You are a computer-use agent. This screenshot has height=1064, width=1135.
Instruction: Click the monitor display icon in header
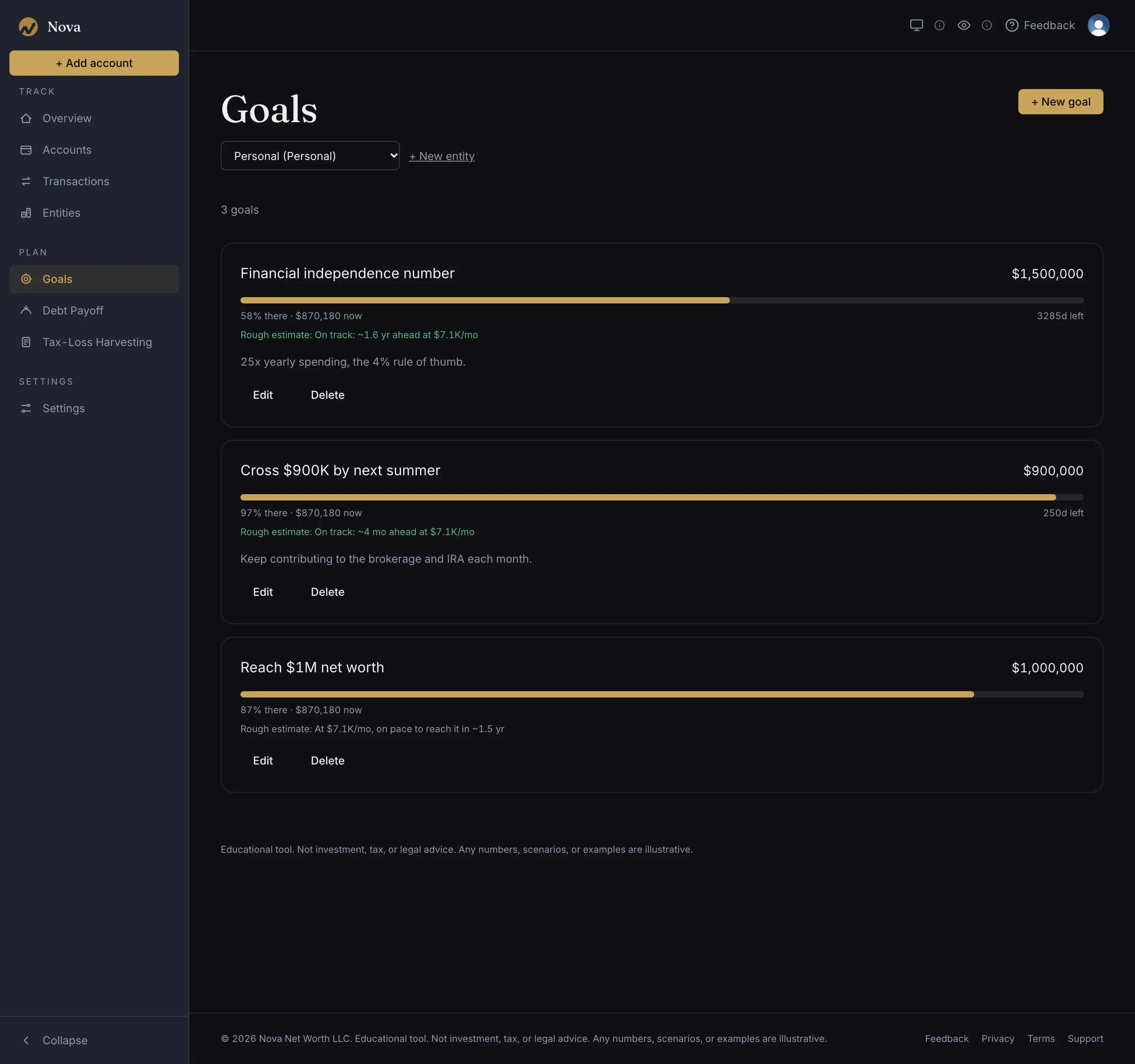(x=916, y=25)
